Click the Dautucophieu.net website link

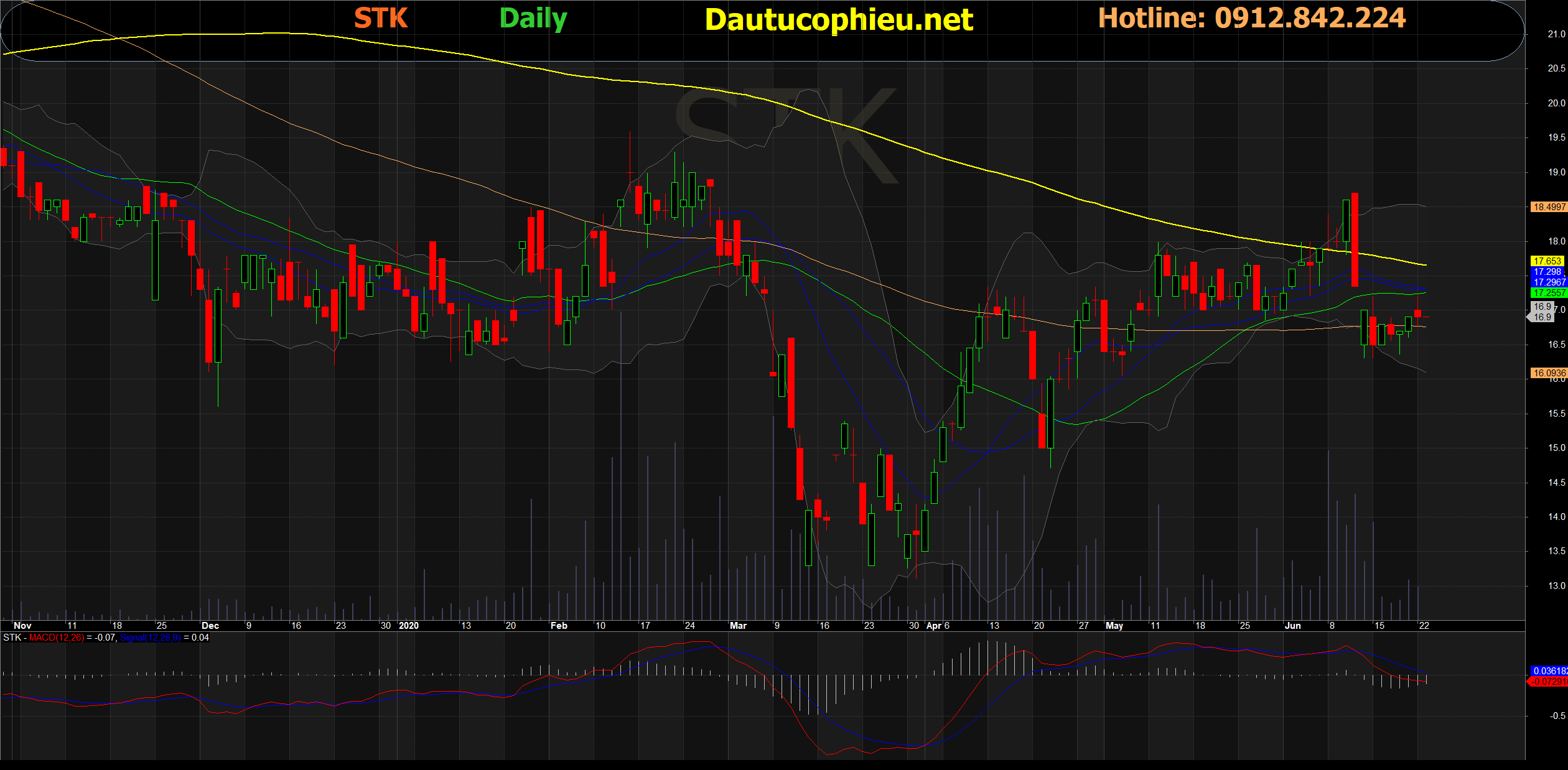click(838, 20)
